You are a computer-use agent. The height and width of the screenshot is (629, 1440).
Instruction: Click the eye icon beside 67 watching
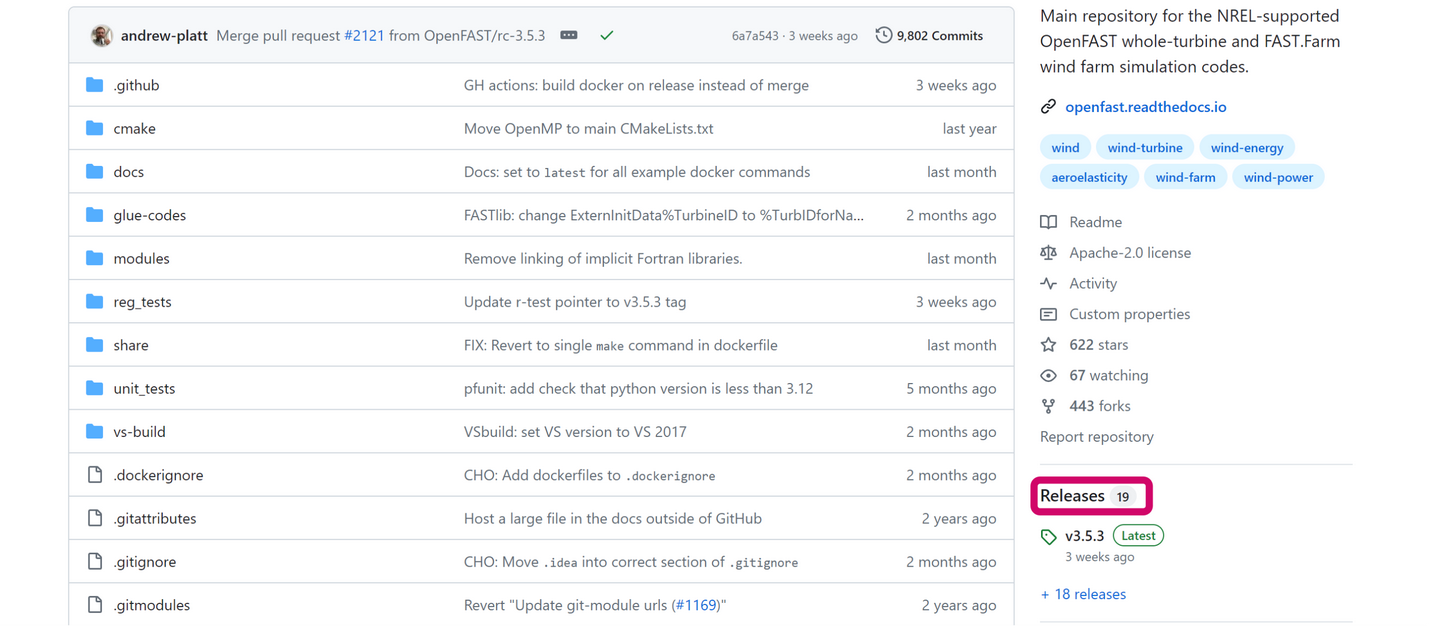pyautogui.click(x=1047, y=375)
